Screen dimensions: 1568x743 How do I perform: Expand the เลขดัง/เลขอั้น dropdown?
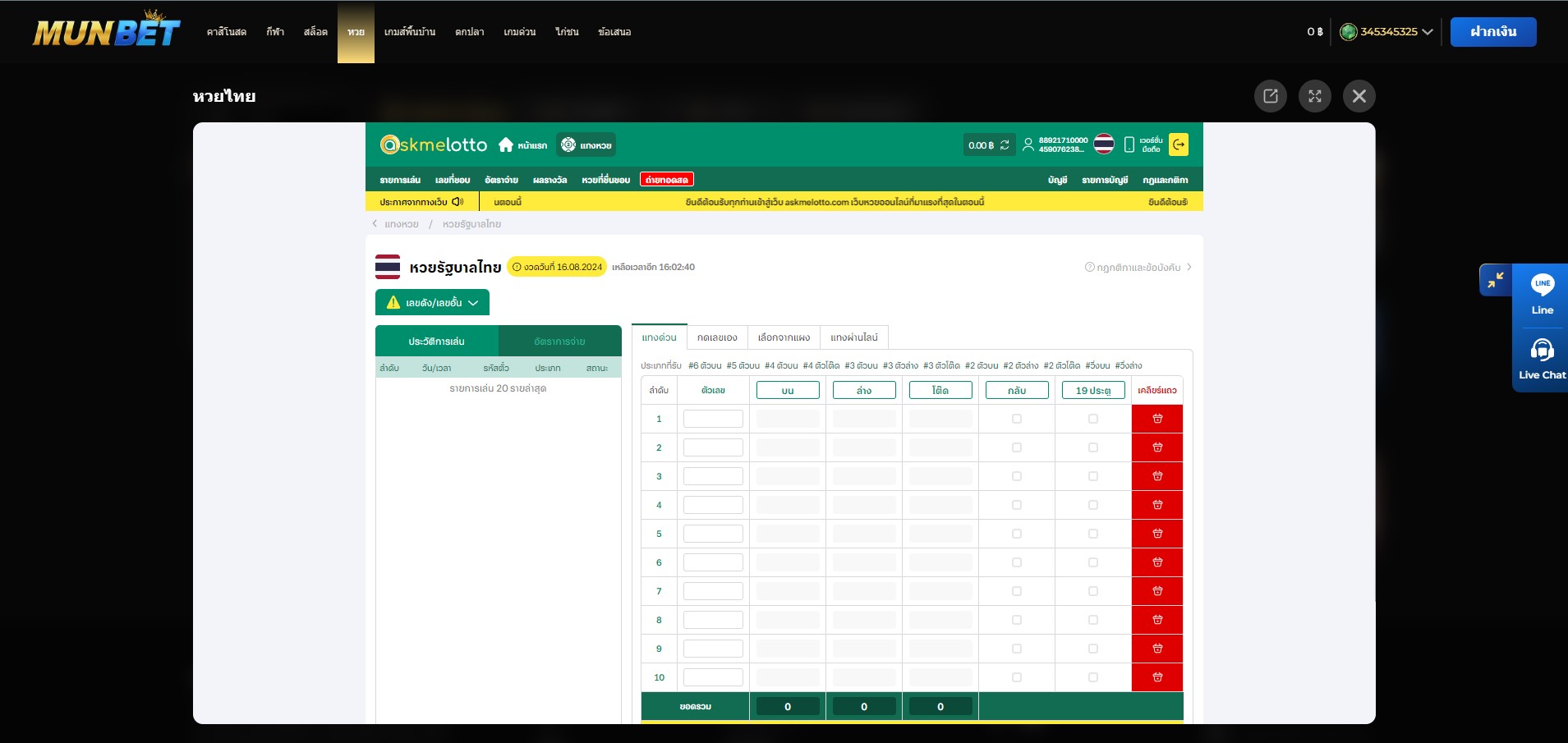pos(432,302)
